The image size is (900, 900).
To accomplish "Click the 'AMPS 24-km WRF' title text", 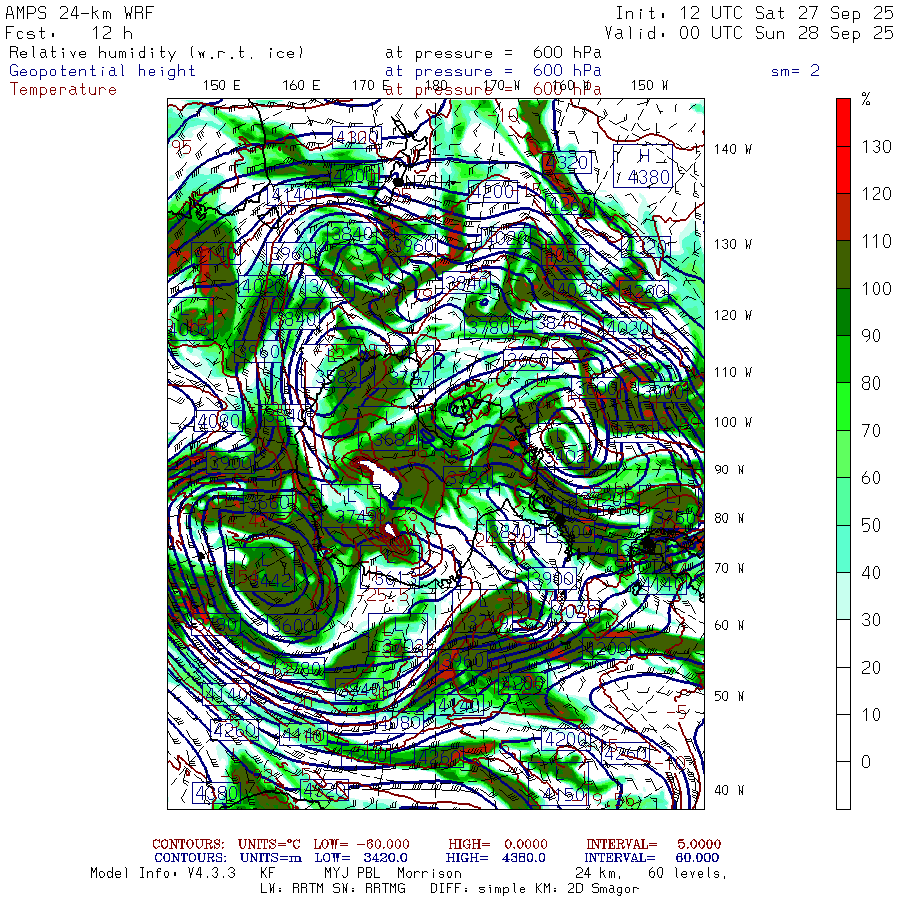I will (x=79, y=13).
